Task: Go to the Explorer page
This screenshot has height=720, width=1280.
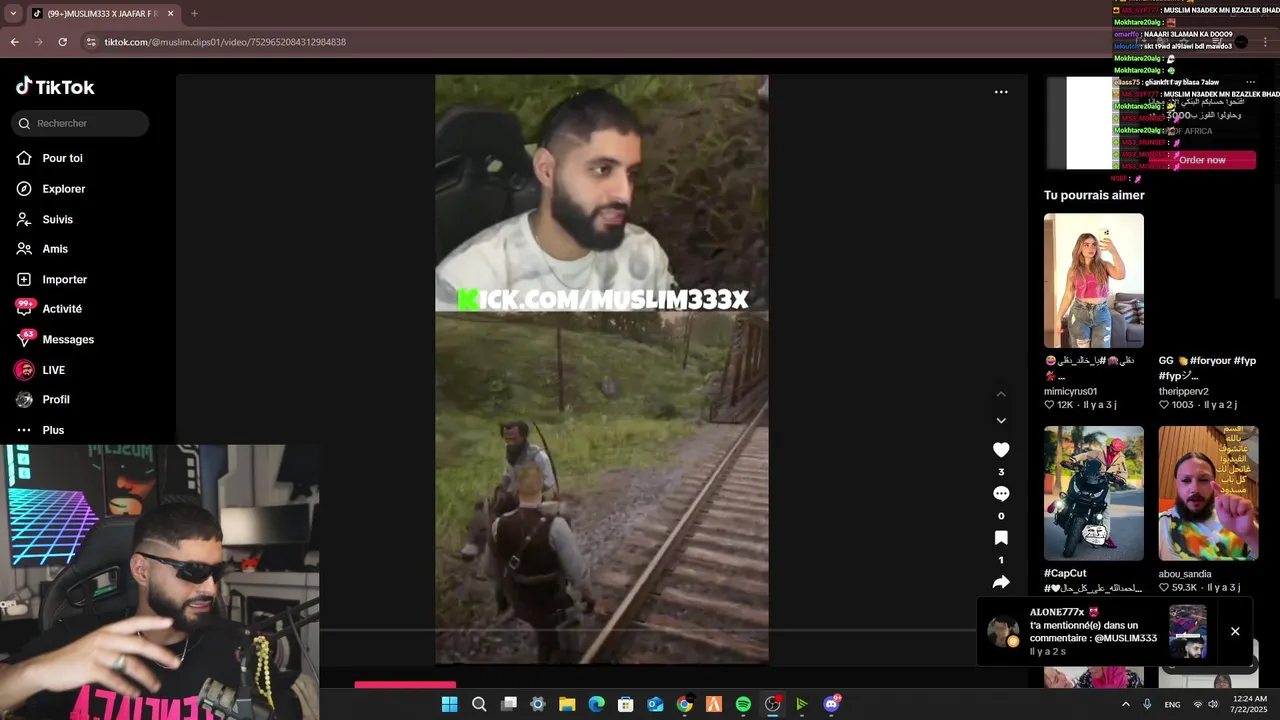Action: [63, 189]
